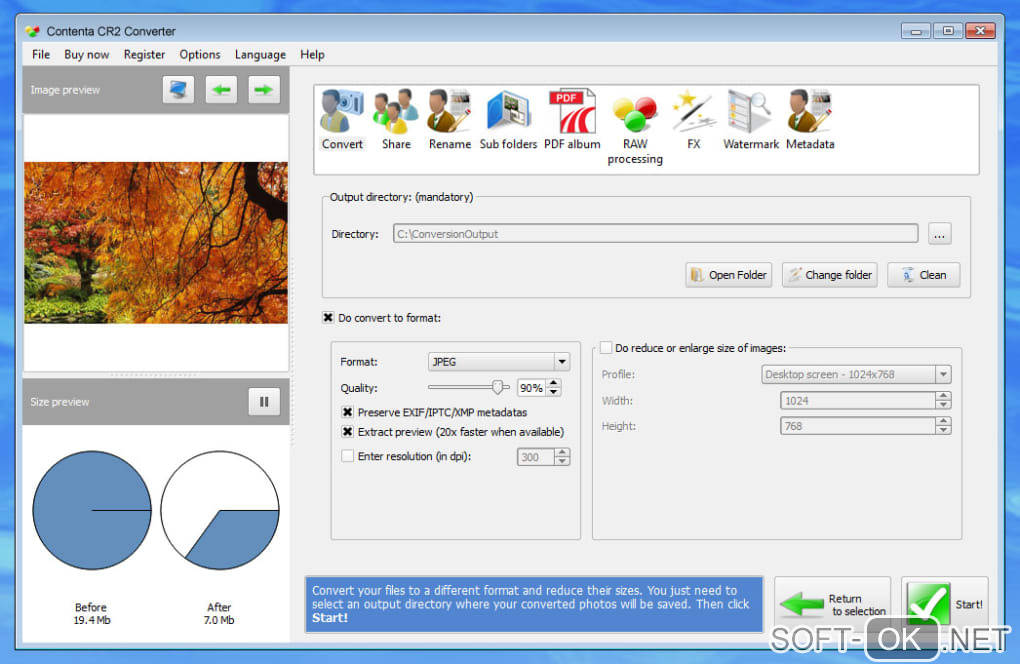Open the FX effects tool
The width and height of the screenshot is (1020, 664).
tap(693, 119)
